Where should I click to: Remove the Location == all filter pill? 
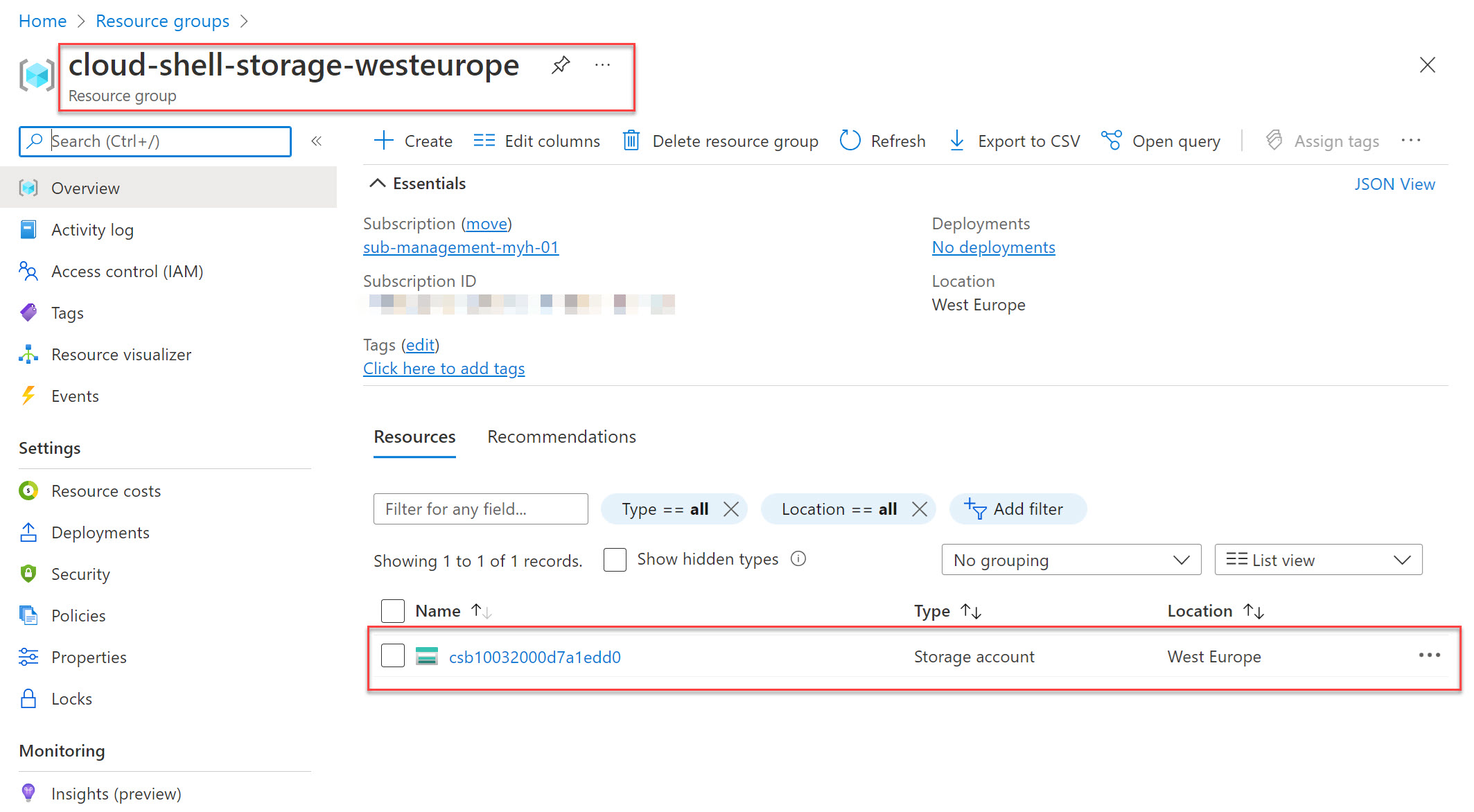click(x=920, y=509)
